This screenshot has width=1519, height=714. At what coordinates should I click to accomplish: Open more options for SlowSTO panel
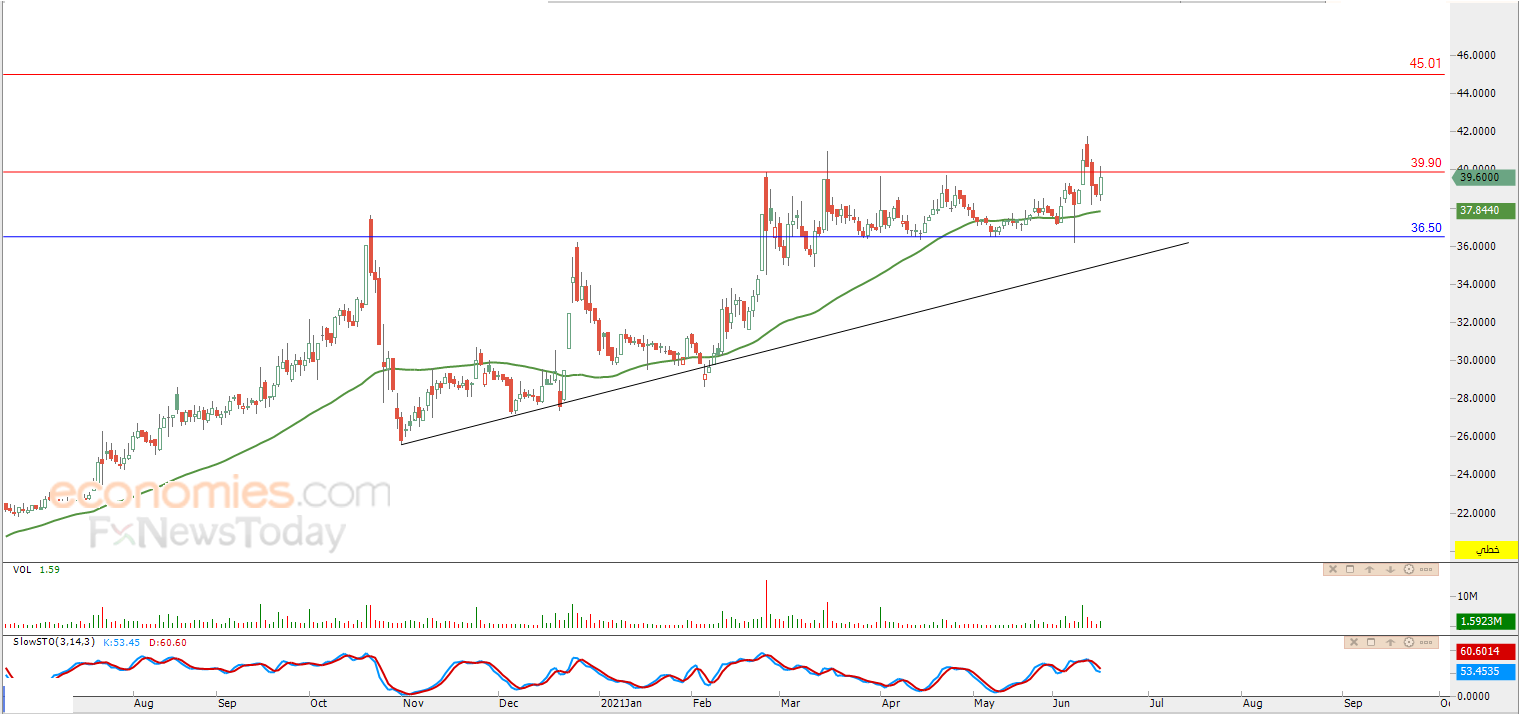click(x=1427, y=642)
